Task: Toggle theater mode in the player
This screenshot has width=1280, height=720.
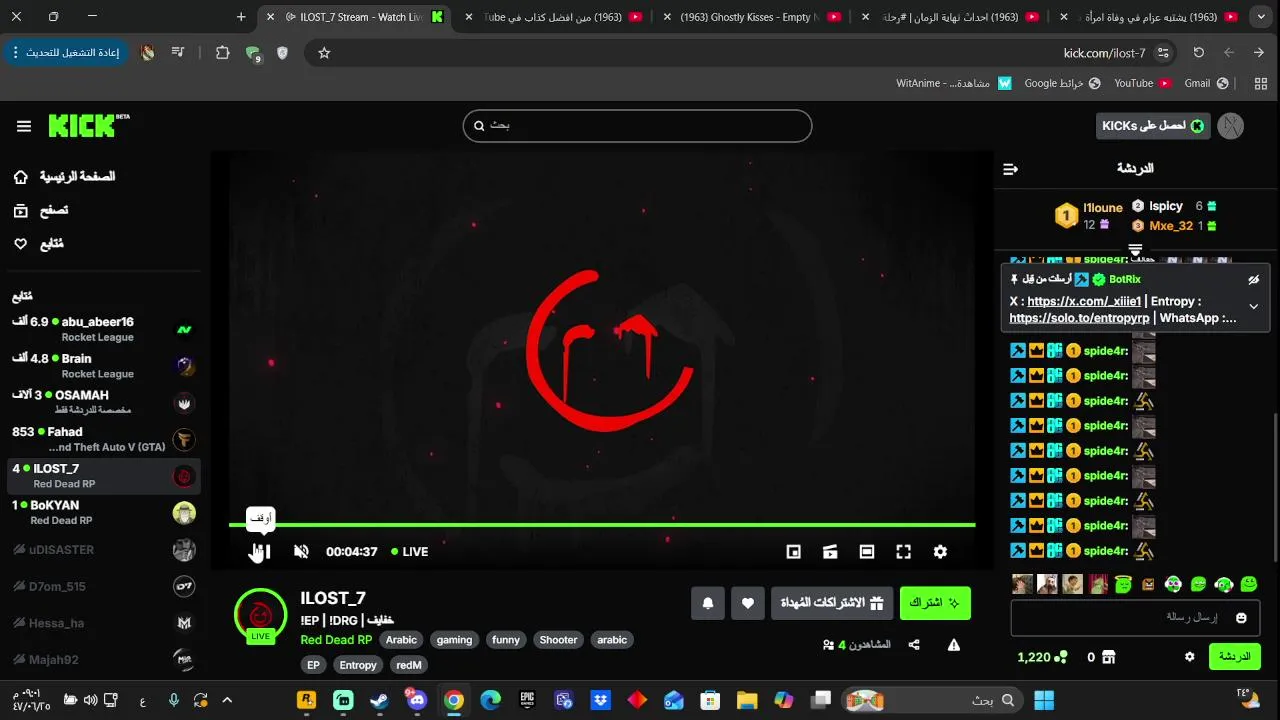Action: click(867, 551)
